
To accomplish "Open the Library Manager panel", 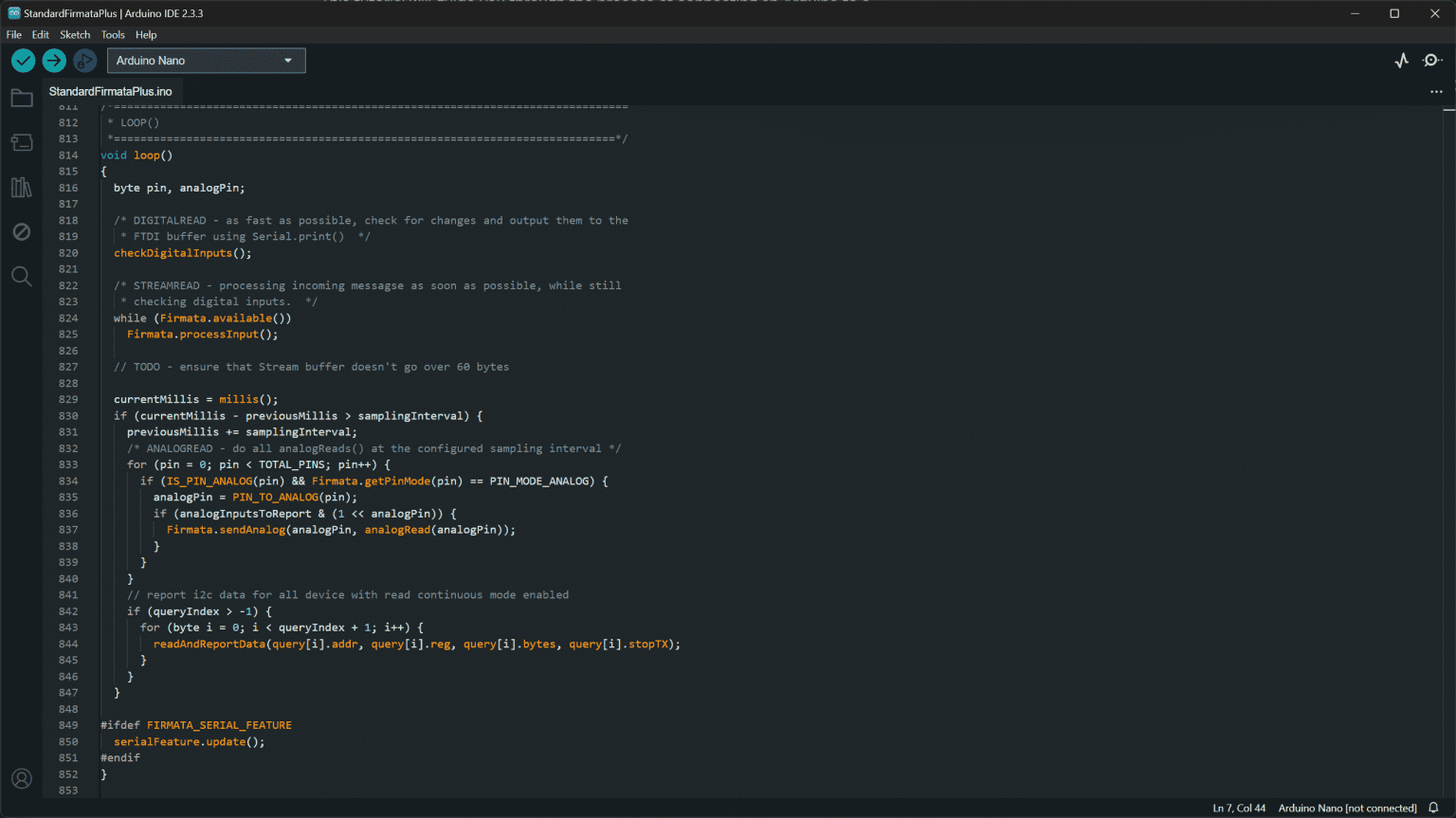I will [x=21, y=187].
